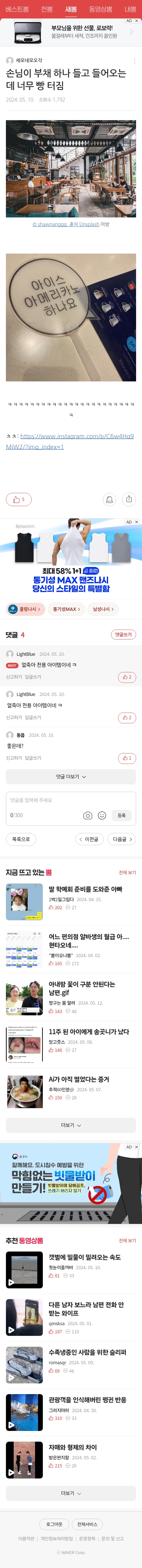
Task: Focus the comment input field
Action: point(71,801)
